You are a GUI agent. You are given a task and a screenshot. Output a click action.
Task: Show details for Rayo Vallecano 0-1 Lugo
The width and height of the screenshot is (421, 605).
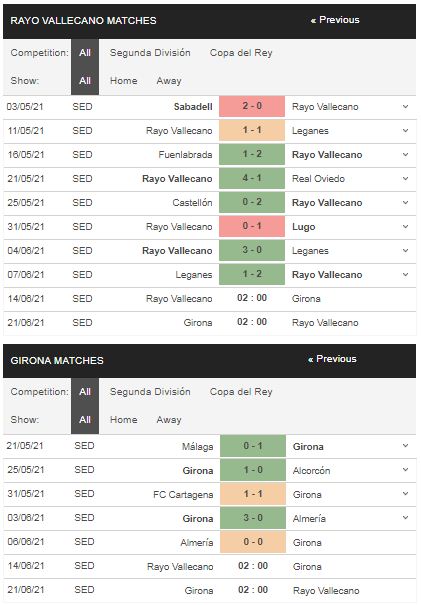[x=405, y=226]
